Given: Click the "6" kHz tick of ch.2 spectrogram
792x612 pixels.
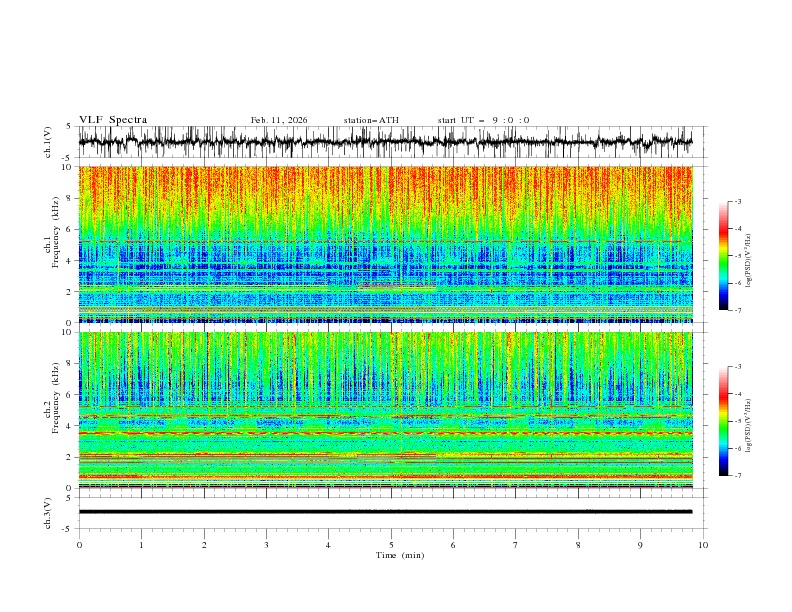Looking at the screenshot, I should [x=70, y=395].
